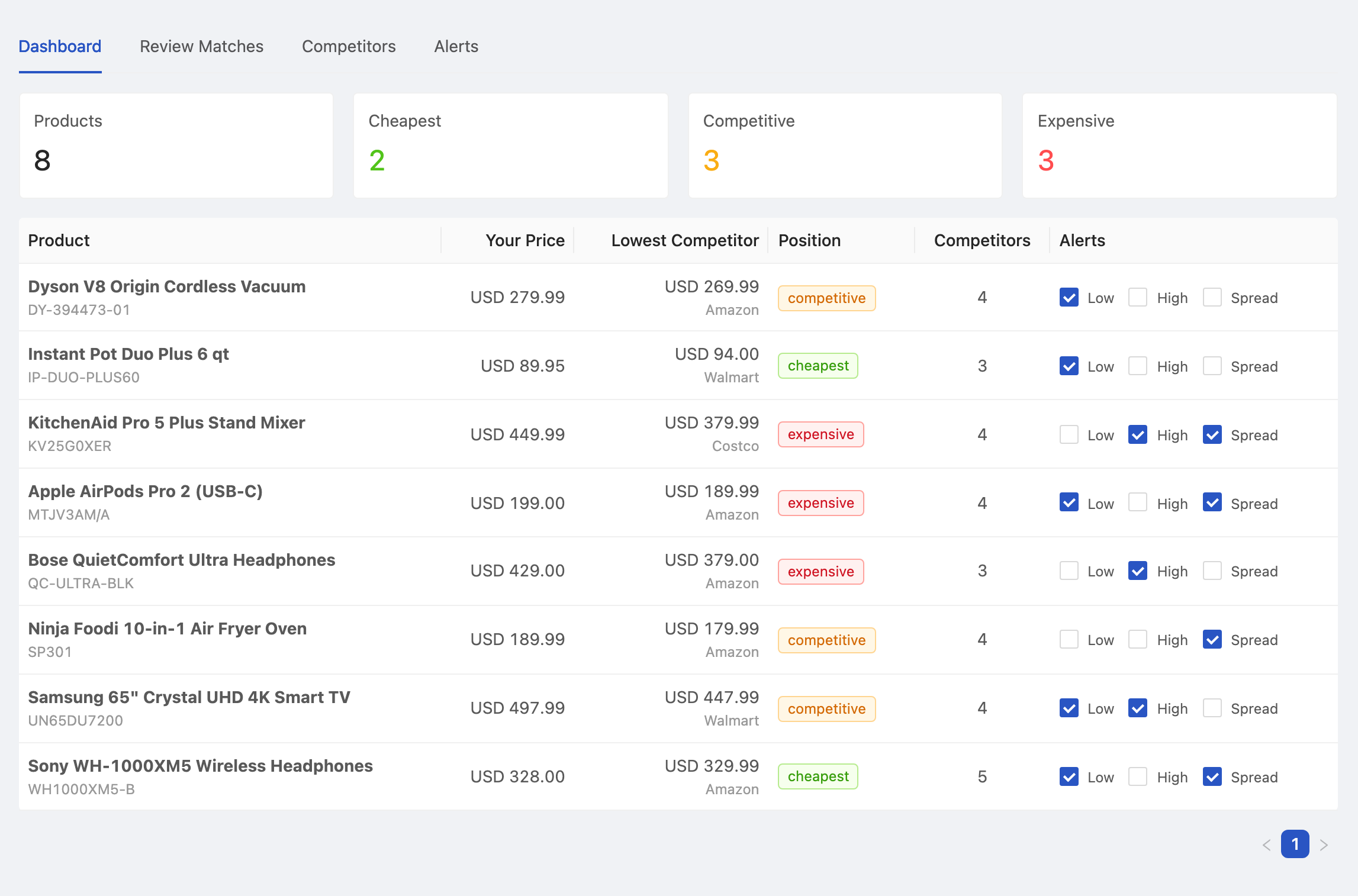
Task: Uncheck High alert for Samsung 65" TV
Action: pos(1137,708)
